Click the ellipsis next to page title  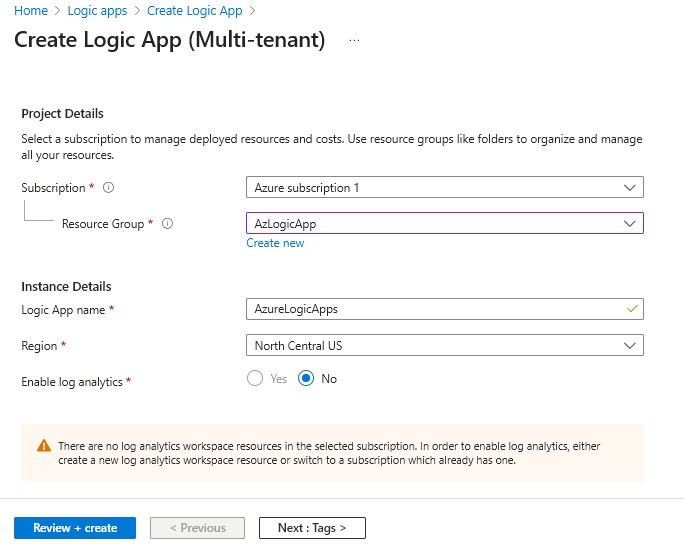pos(354,41)
